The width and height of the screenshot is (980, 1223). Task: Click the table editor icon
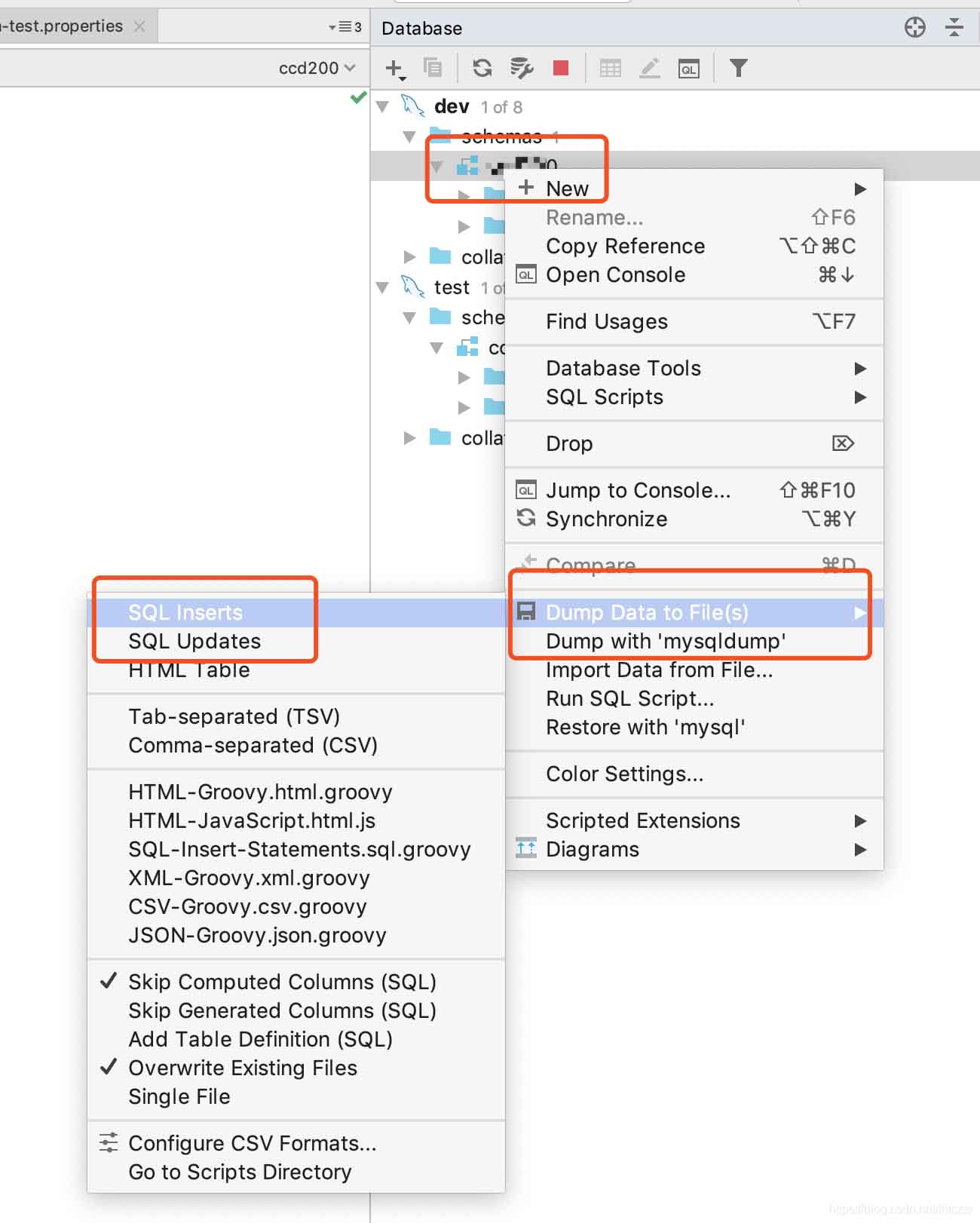611,69
